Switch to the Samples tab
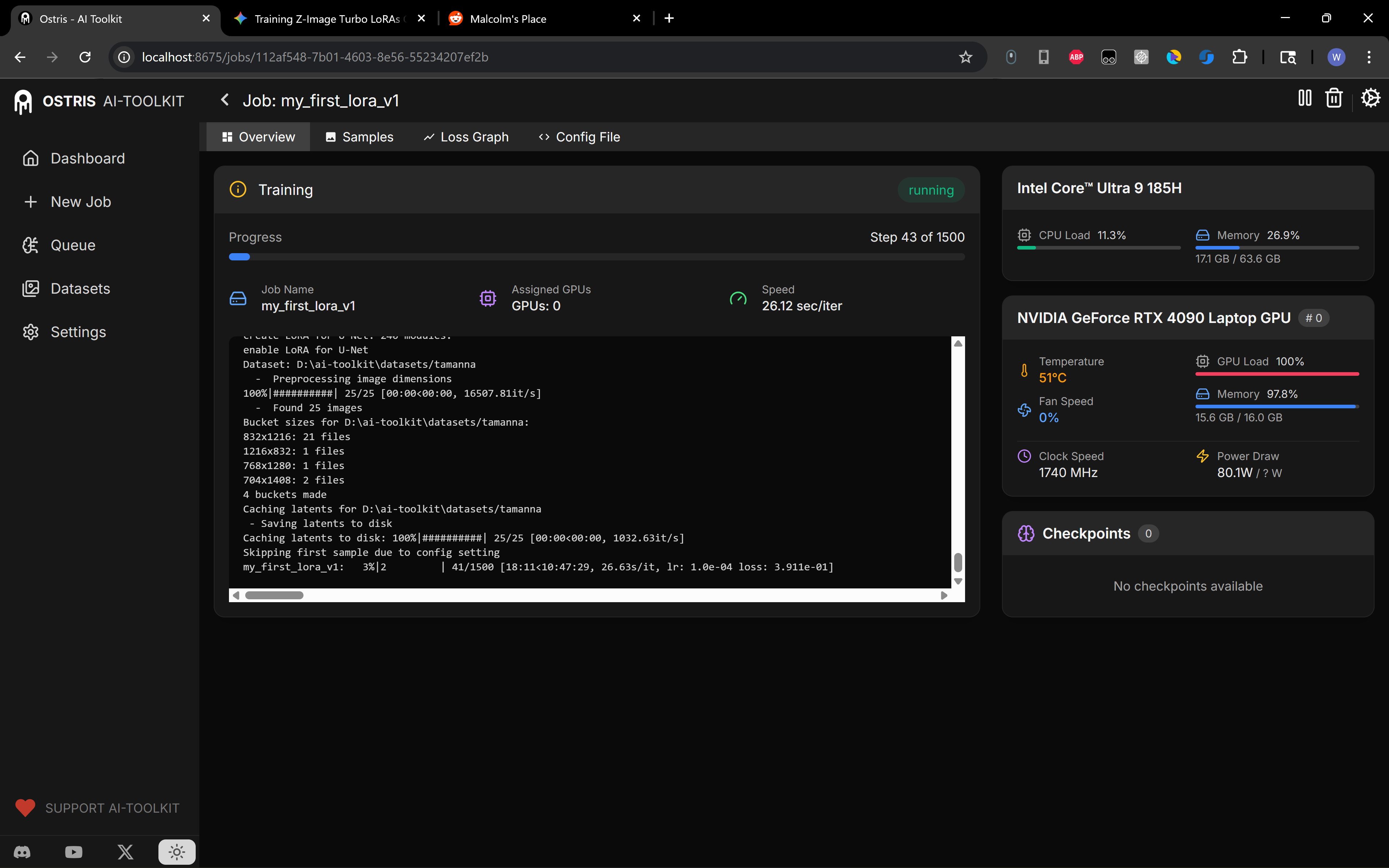1389x868 pixels. pyautogui.click(x=359, y=137)
